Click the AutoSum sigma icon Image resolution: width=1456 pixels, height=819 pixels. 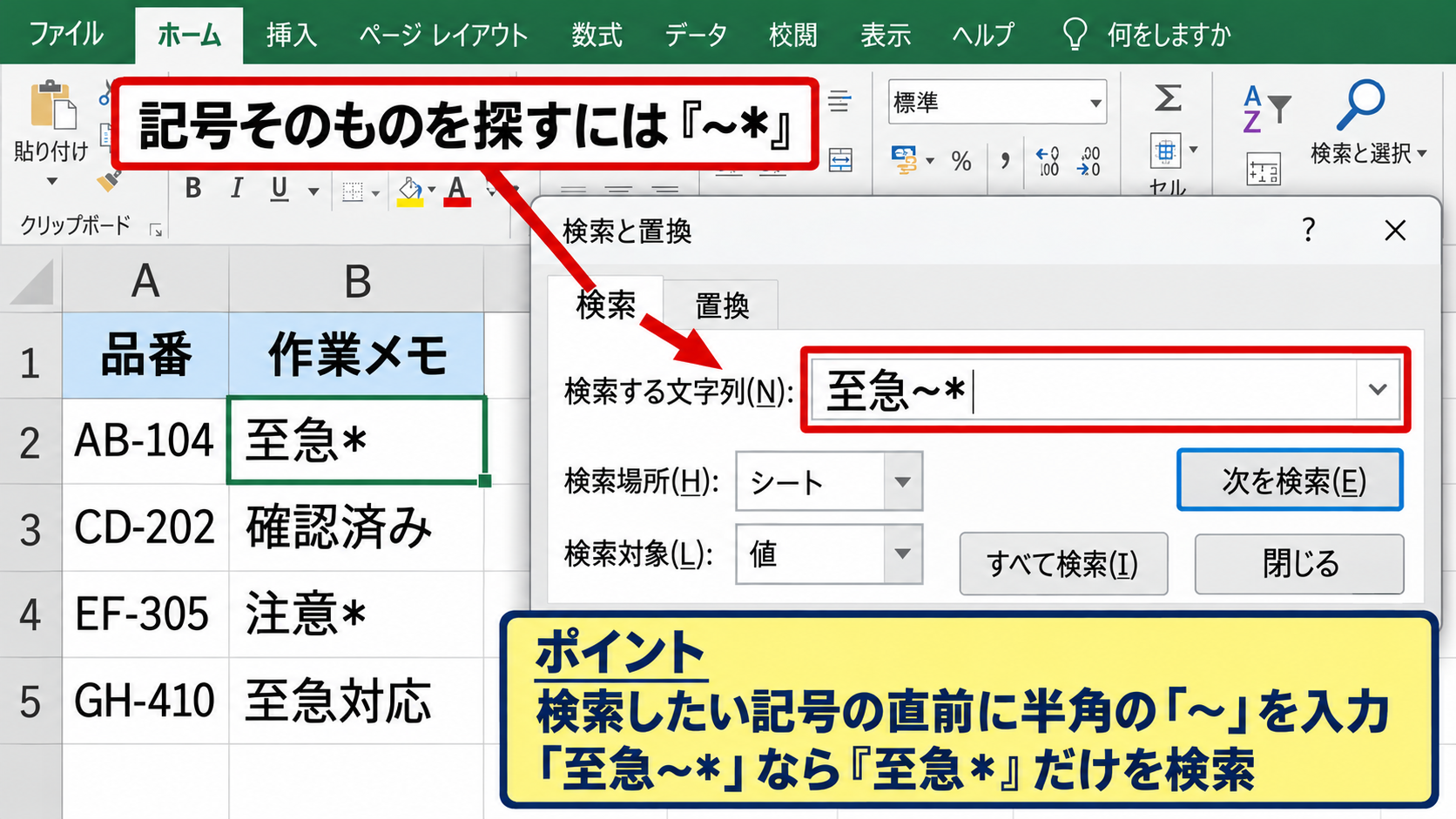(x=1168, y=97)
